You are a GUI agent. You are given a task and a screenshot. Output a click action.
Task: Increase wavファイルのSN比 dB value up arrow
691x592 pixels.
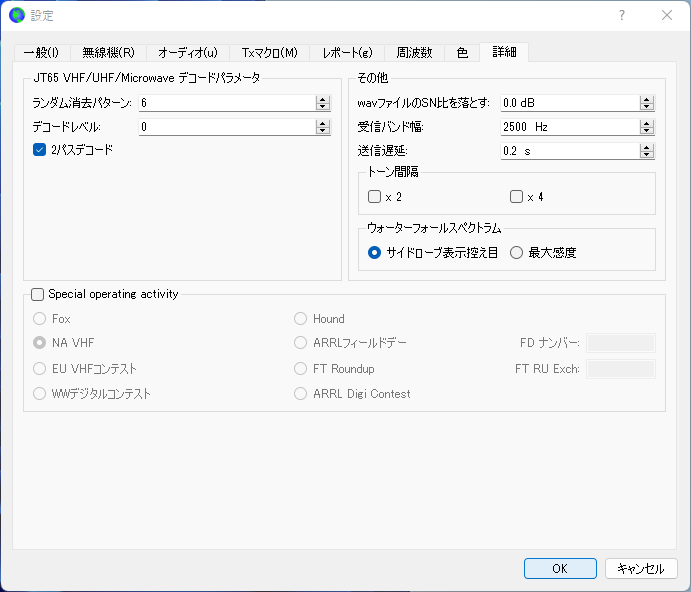tap(646, 100)
